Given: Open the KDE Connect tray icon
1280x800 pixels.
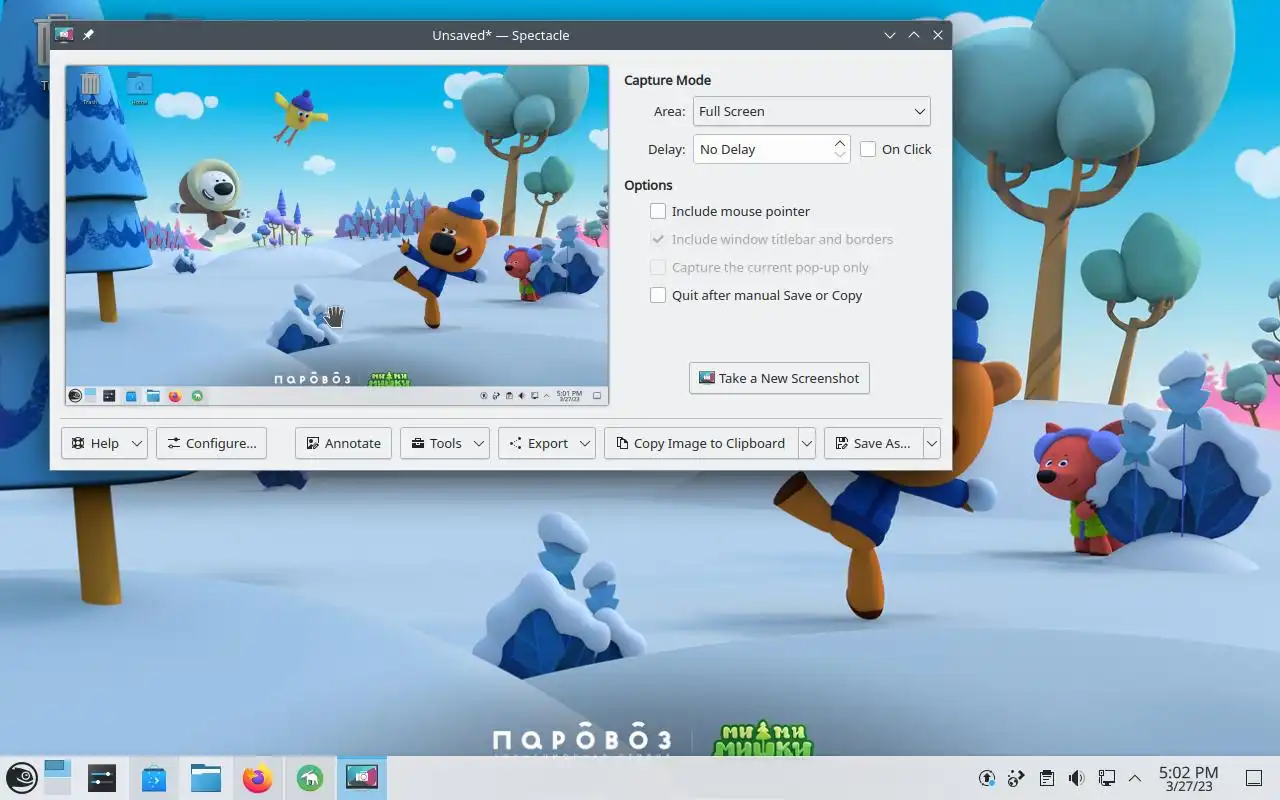Looking at the screenshot, I should click(x=1017, y=778).
